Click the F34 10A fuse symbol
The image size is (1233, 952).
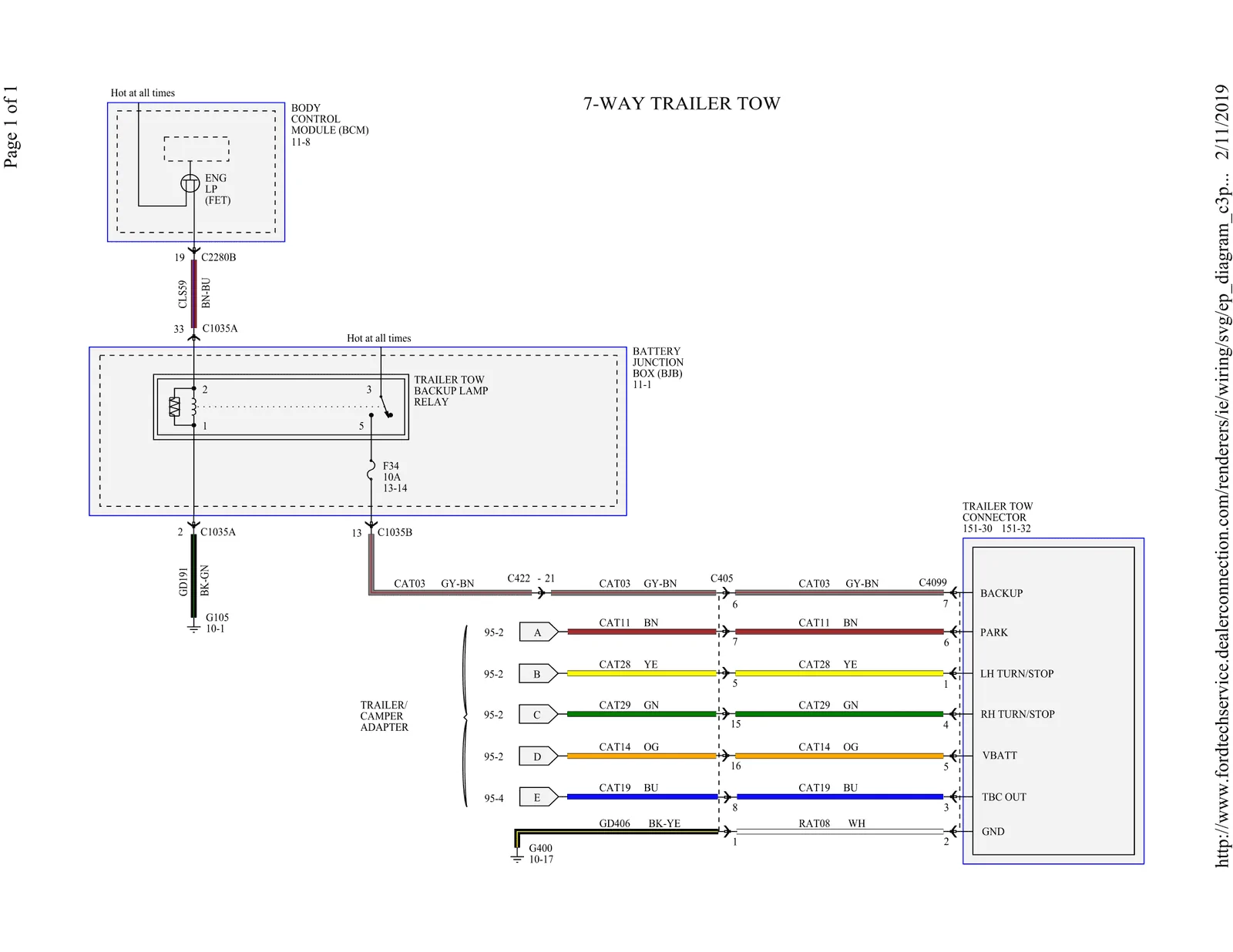tap(371, 470)
